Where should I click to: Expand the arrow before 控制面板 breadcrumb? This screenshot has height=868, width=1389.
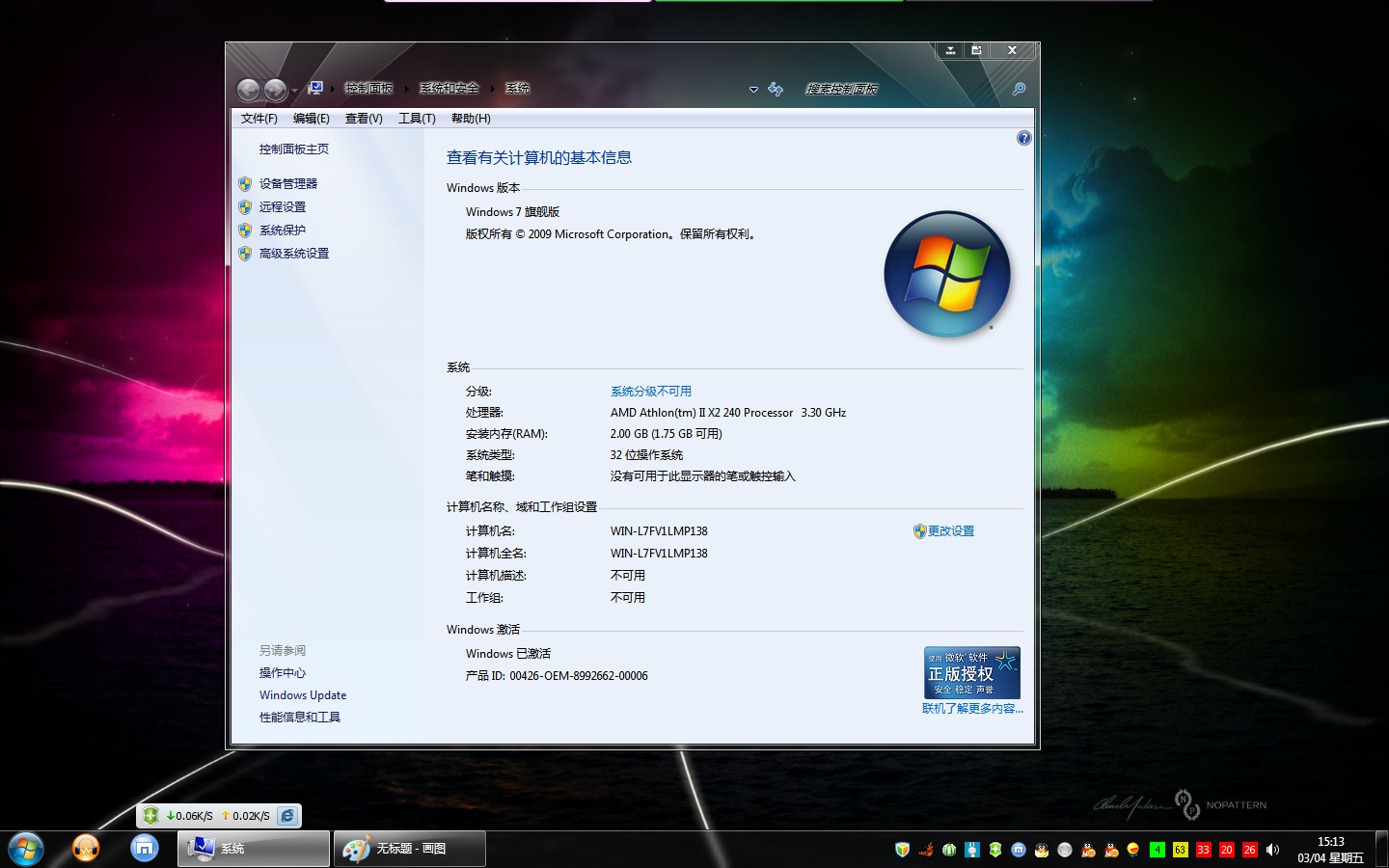coord(332,89)
